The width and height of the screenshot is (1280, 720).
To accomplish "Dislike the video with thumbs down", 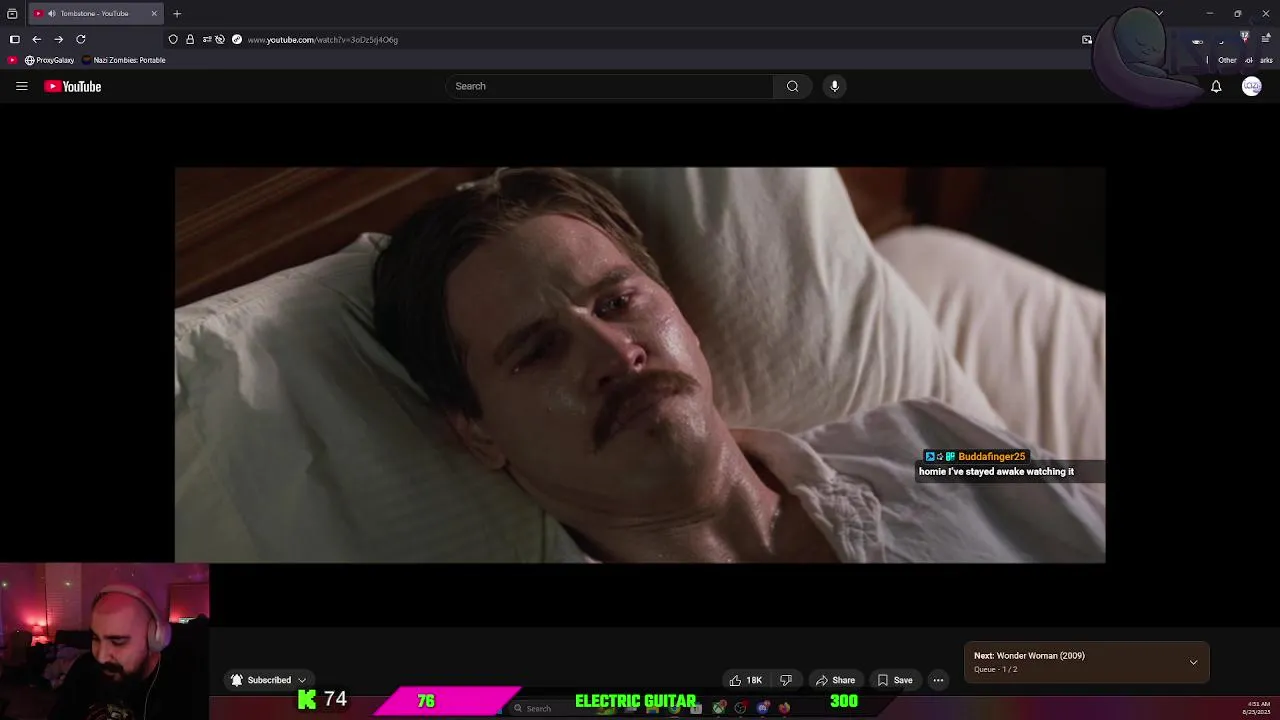I will tap(786, 680).
